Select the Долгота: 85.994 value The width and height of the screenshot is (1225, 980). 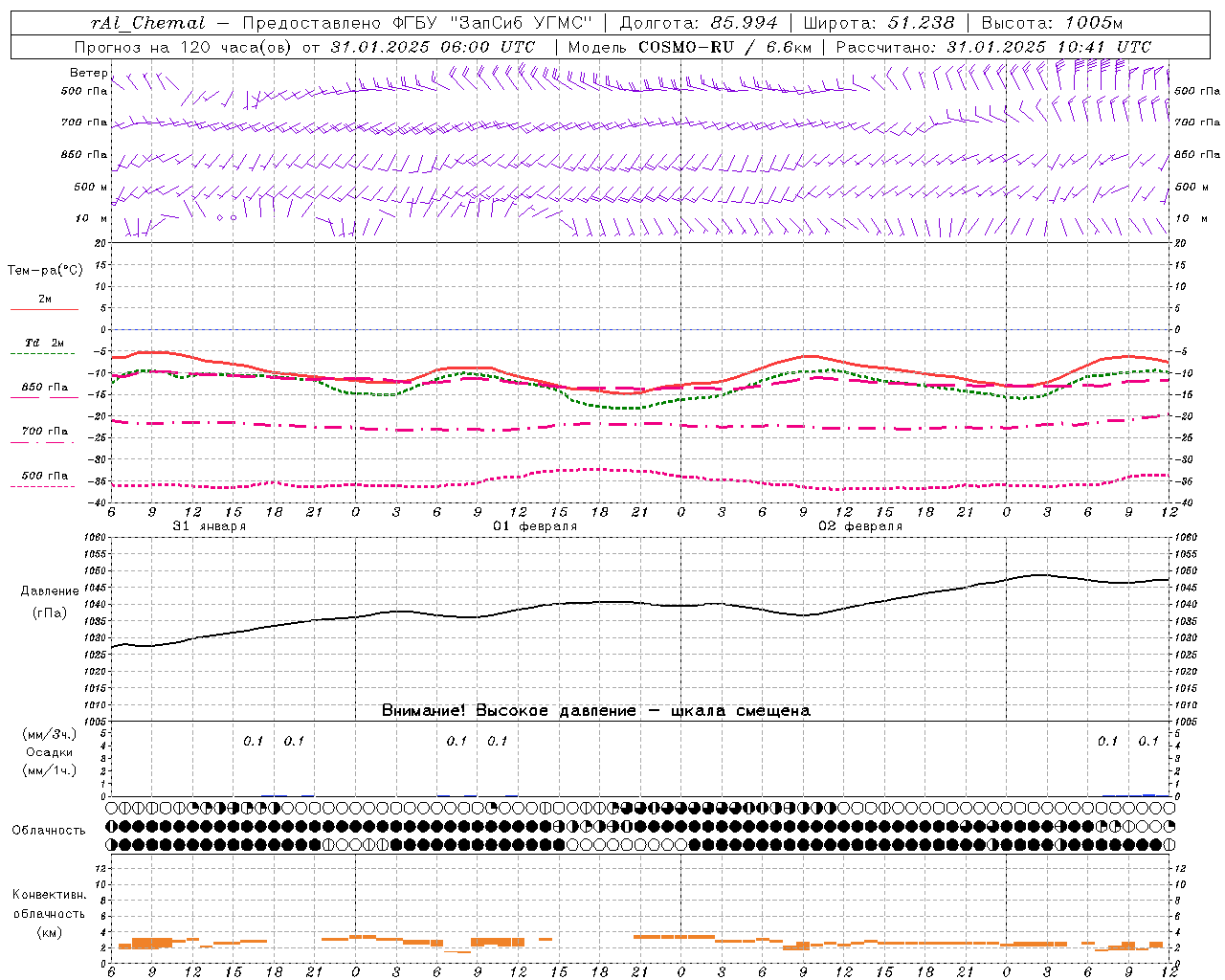[699, 23]
